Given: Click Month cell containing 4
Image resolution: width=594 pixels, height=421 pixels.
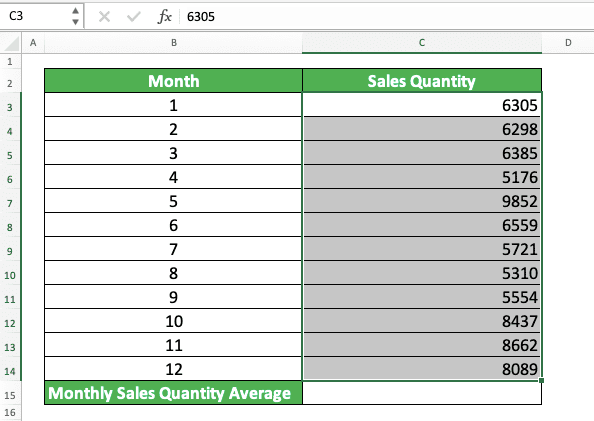Looking at the screenshot, I should (174, 177).
